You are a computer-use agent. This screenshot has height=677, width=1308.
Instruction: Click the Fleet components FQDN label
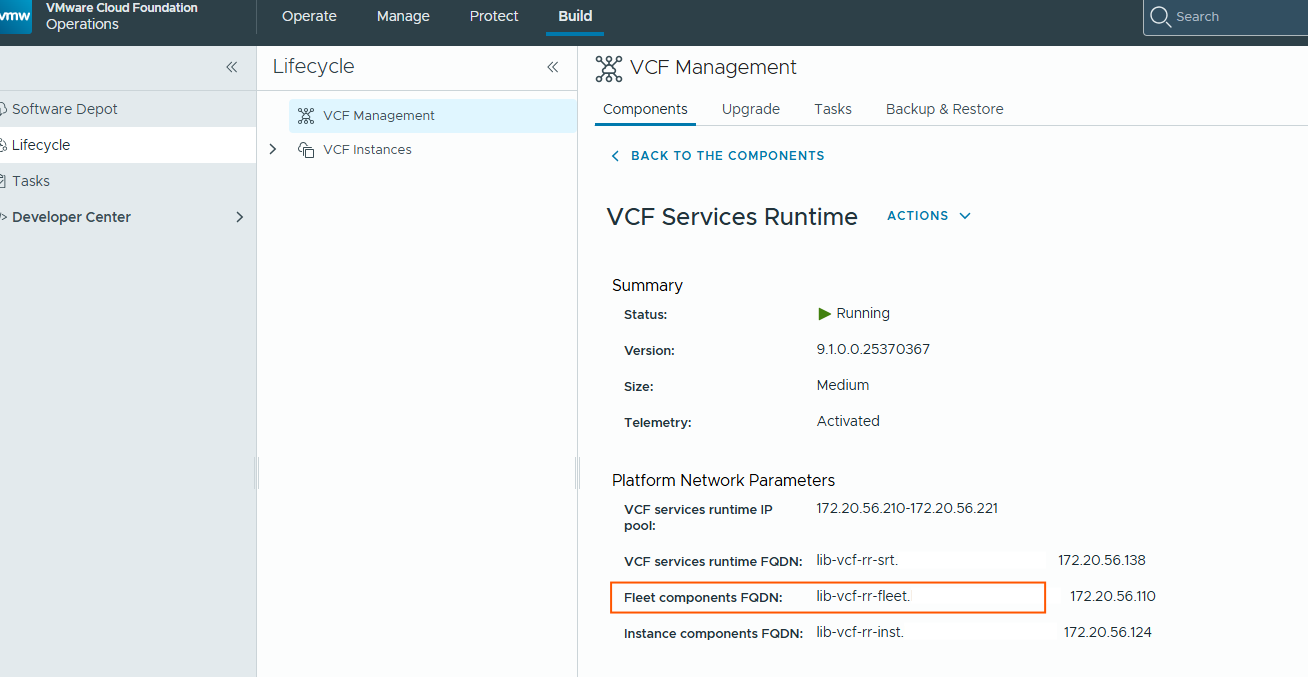703,598
